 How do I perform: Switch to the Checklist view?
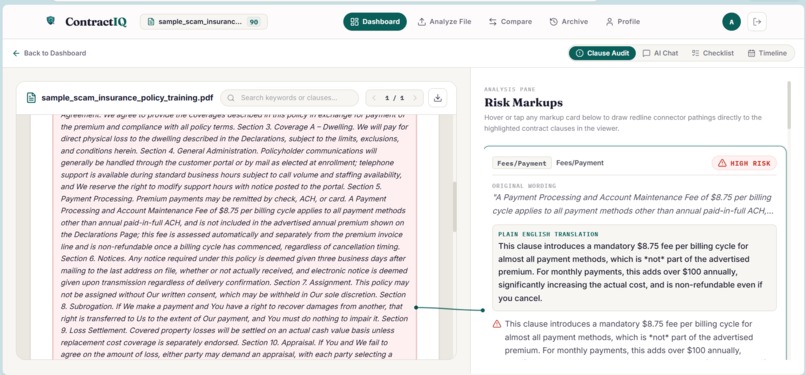click(713, 53)
